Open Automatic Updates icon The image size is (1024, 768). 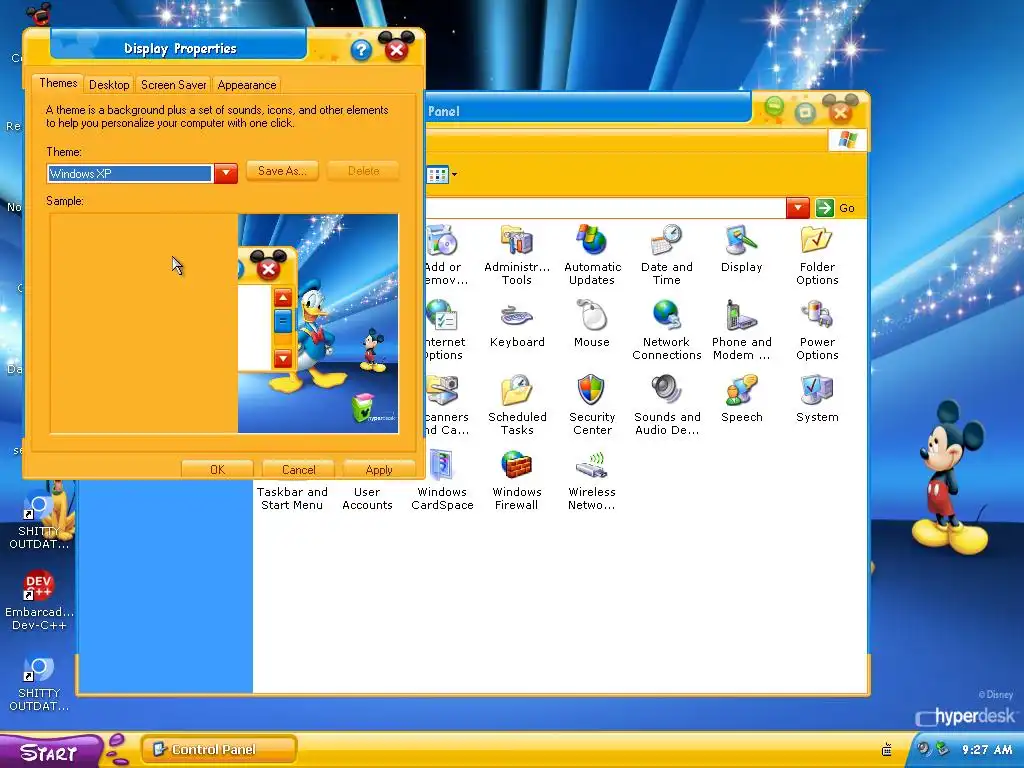point(592,255)
